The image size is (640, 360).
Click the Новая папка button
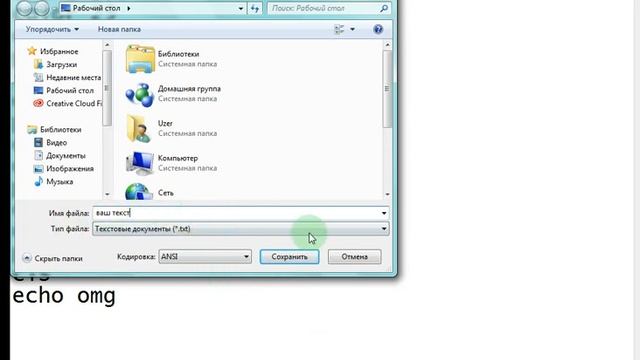coord(119,29)
